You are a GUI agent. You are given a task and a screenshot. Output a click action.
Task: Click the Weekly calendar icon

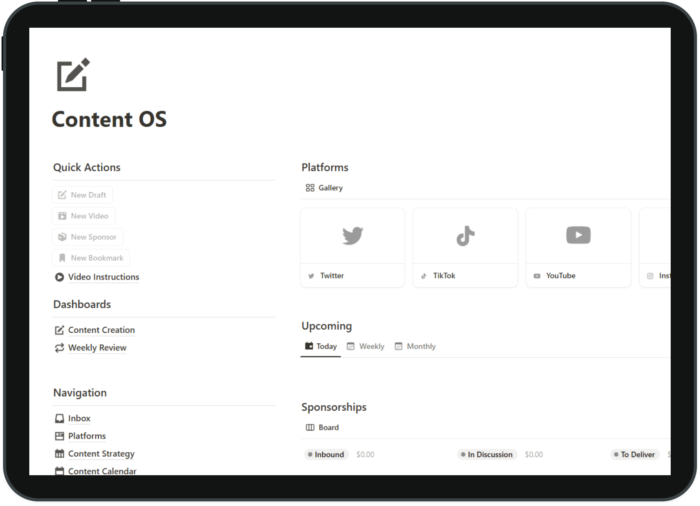tap(351, 347)
